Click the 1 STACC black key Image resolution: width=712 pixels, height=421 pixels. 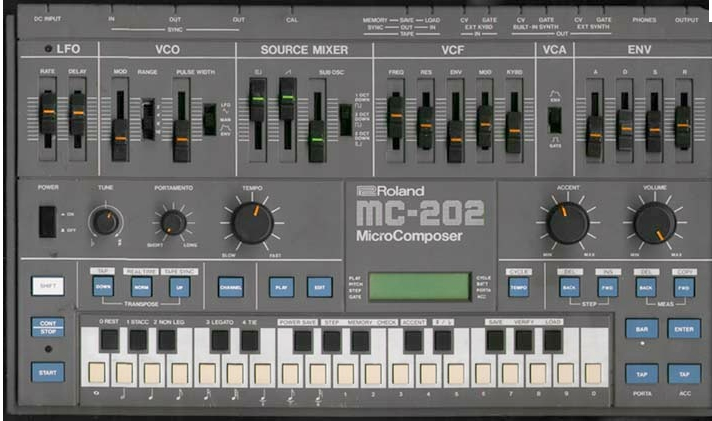(138, 340)
